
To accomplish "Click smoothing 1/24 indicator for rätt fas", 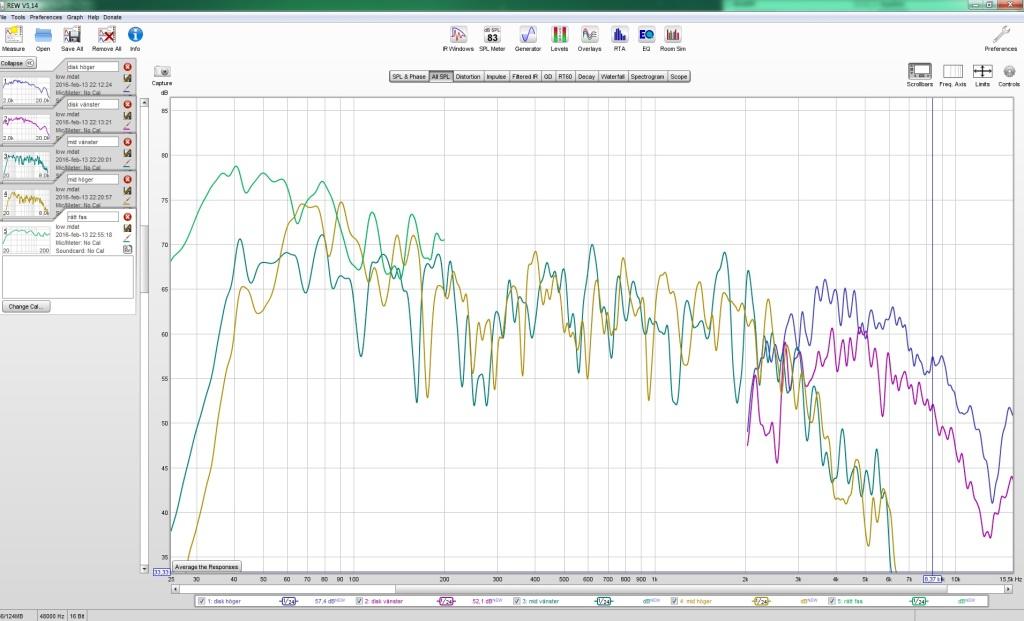I will (919, 601).
